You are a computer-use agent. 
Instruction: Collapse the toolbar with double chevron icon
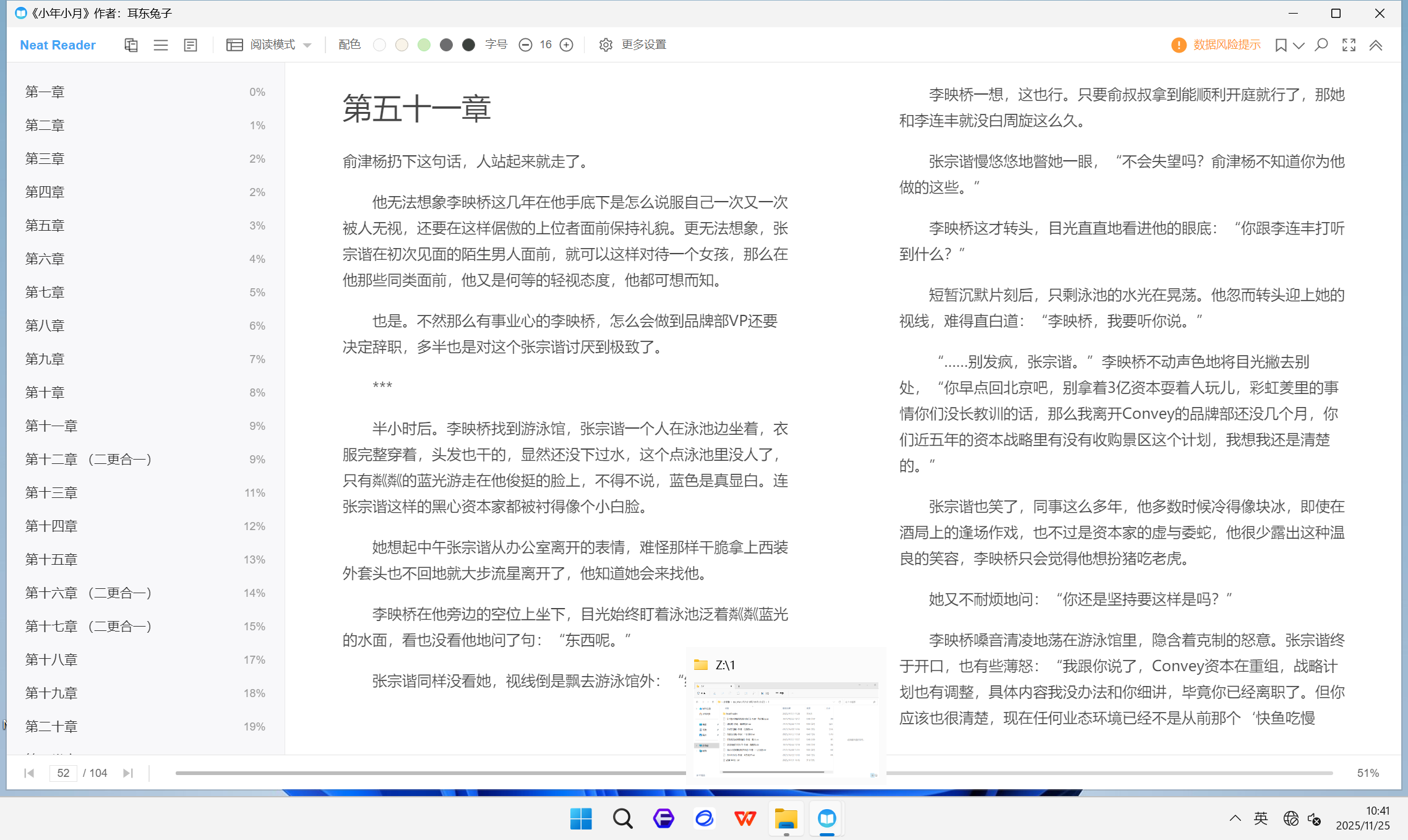(1376, 45)
